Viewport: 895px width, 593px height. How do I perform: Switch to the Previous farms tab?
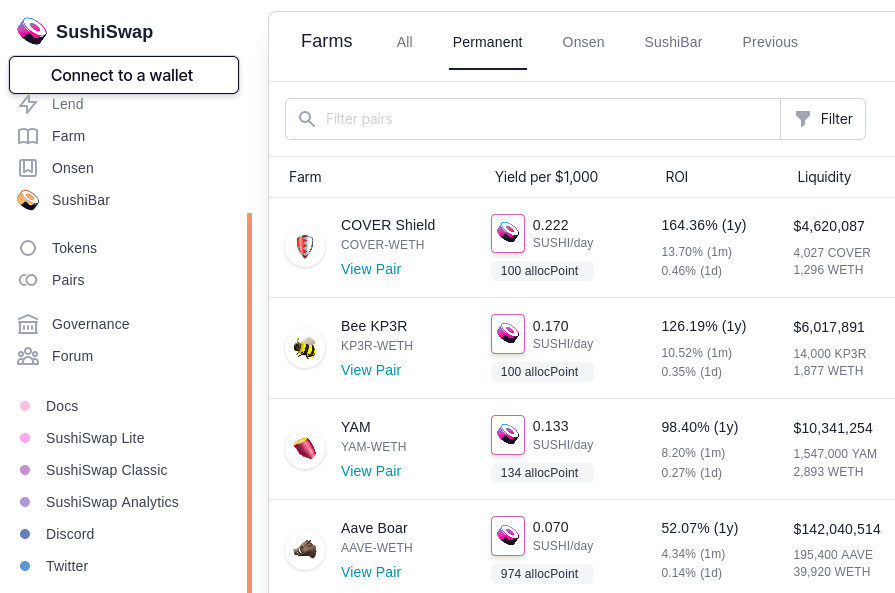[770, 42]
